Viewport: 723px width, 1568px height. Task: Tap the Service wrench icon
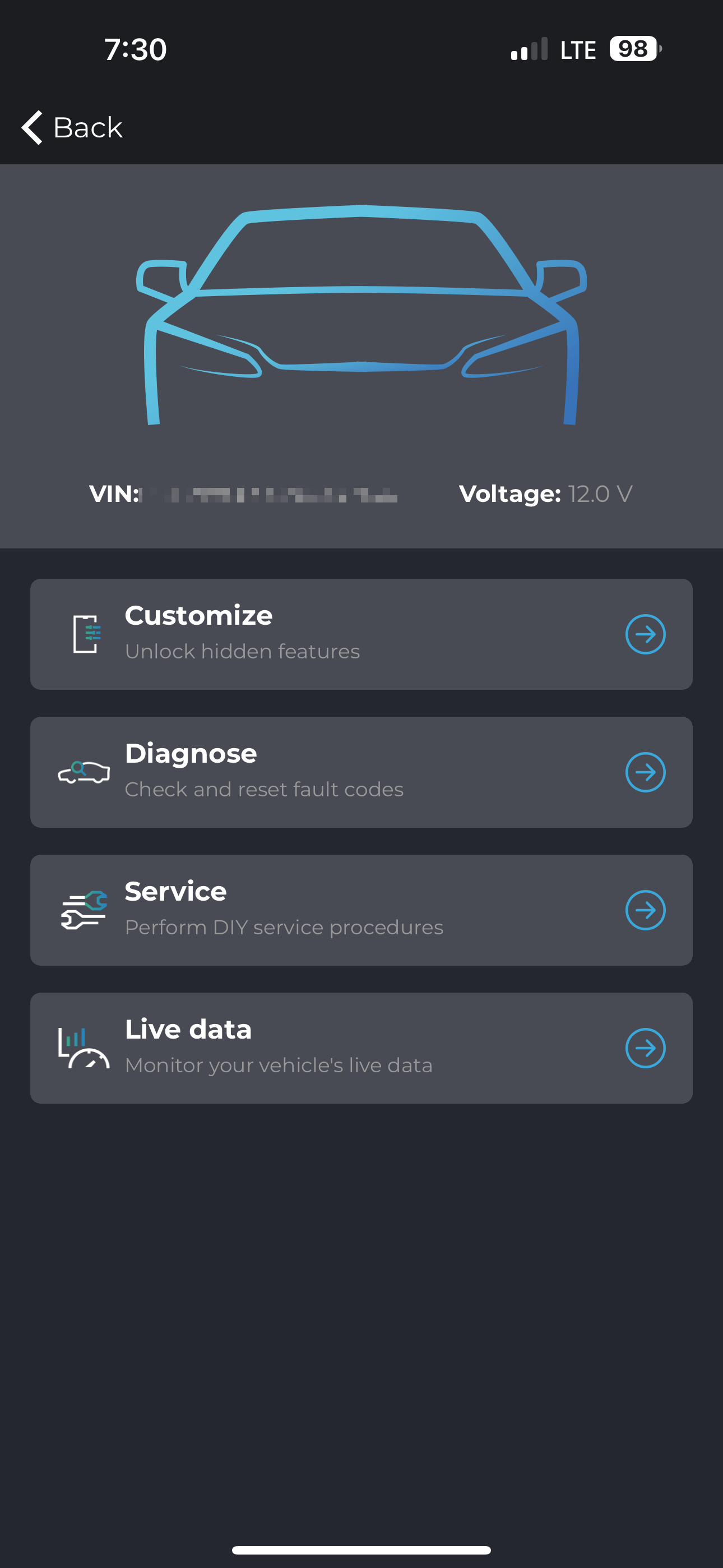pos(84,910)
